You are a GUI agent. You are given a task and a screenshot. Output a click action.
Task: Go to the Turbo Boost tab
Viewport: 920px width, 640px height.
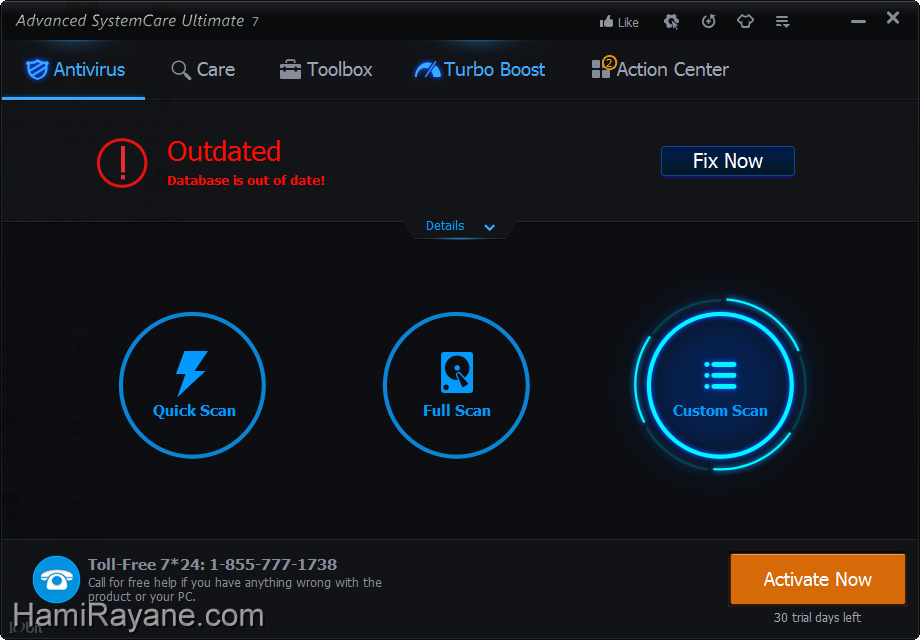(x=479, y=70)
